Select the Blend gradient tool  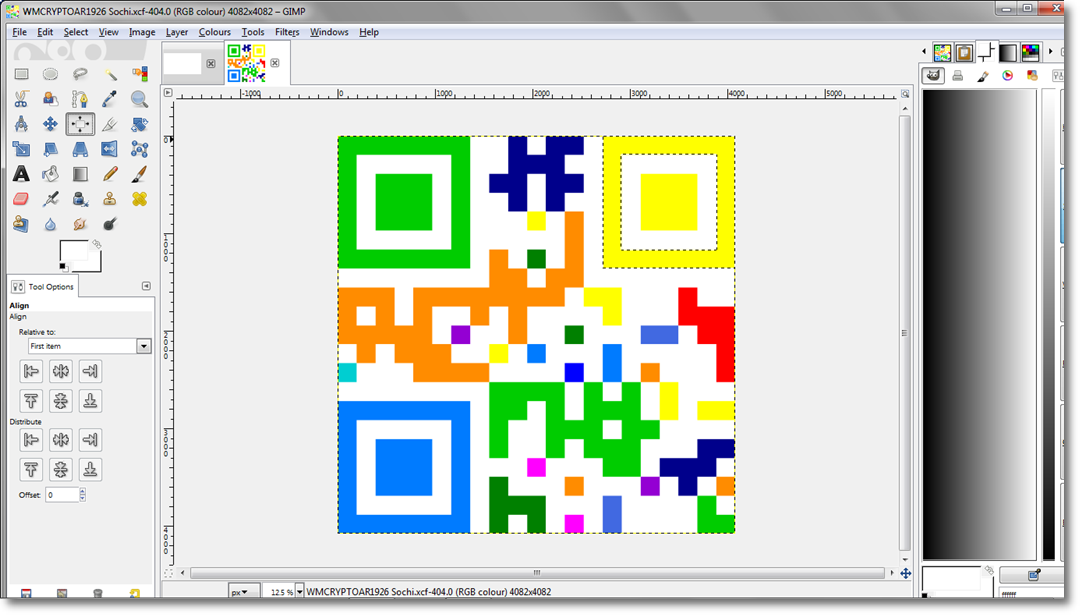coord(80,174)
